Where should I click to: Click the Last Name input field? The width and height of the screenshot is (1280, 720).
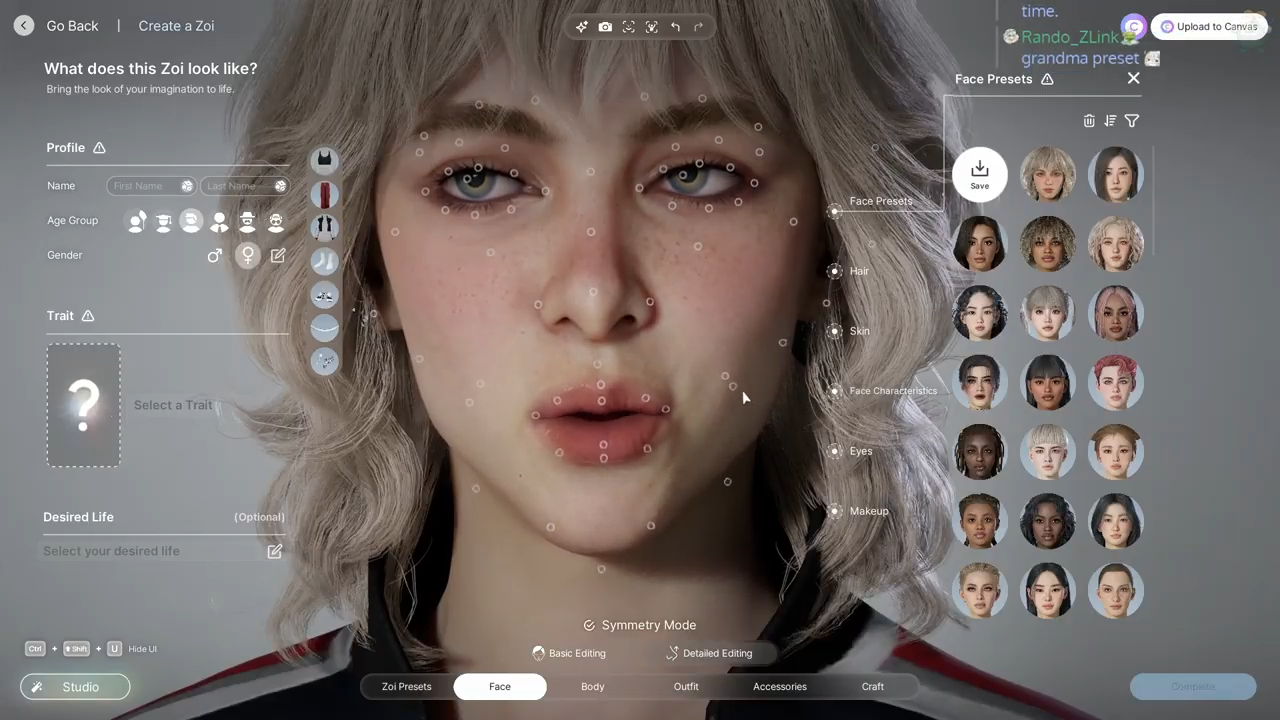click(x=245, y=186)
